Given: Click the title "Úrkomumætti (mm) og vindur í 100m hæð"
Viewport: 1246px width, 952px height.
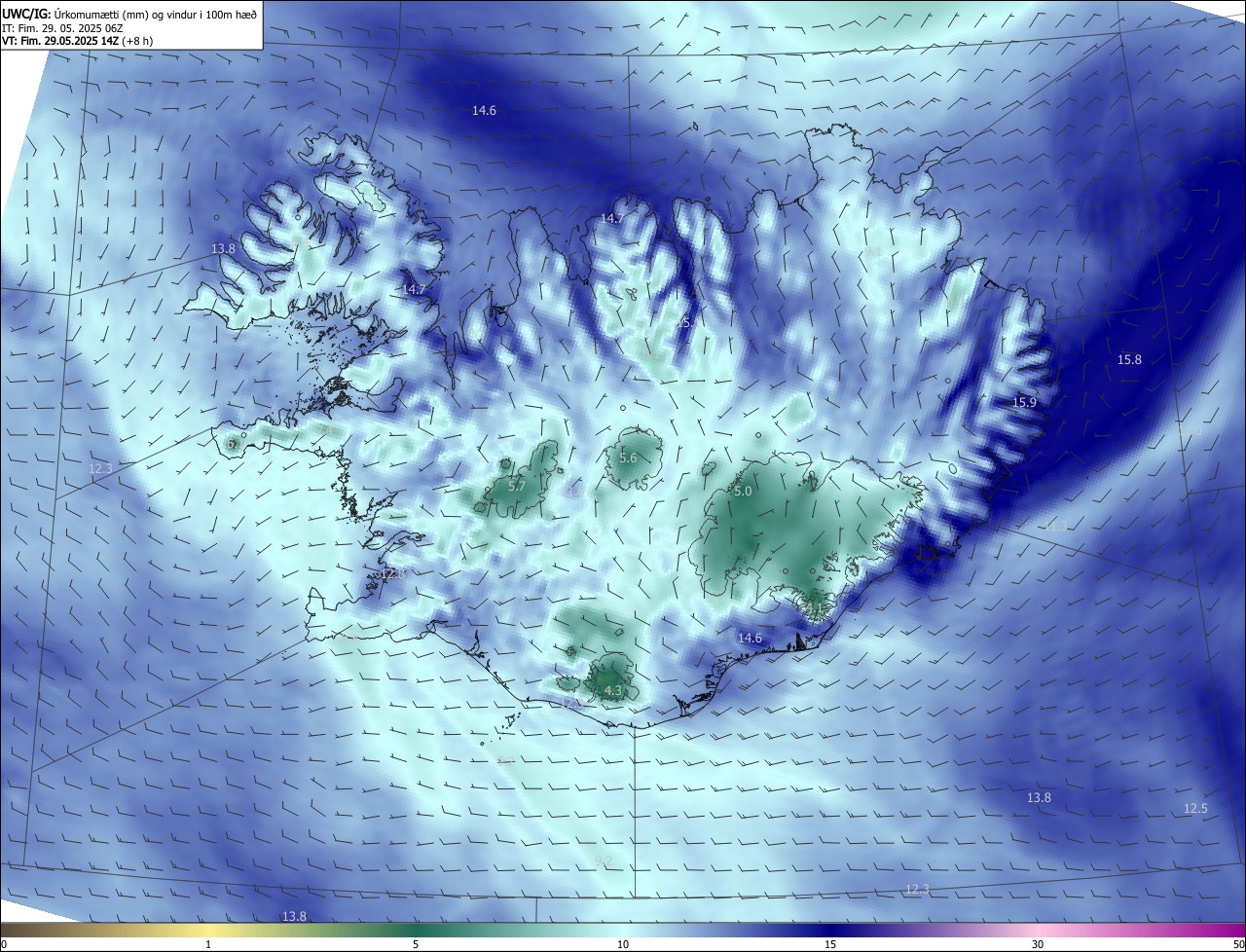Looking at the screenshot, I should click(154, 14).
